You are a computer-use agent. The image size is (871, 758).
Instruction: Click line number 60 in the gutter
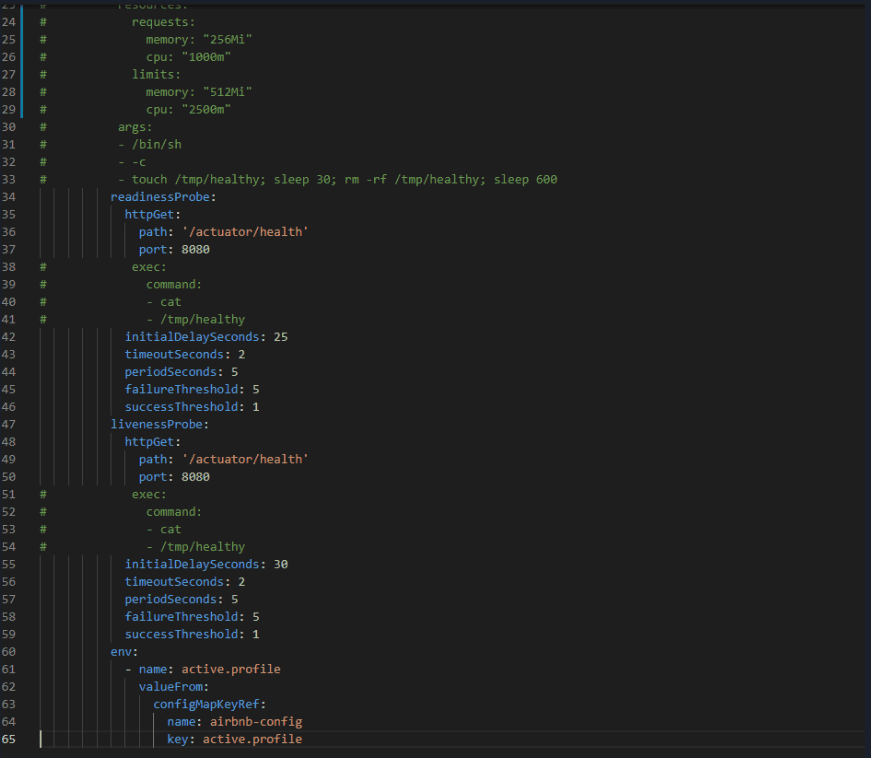[9, 651]
